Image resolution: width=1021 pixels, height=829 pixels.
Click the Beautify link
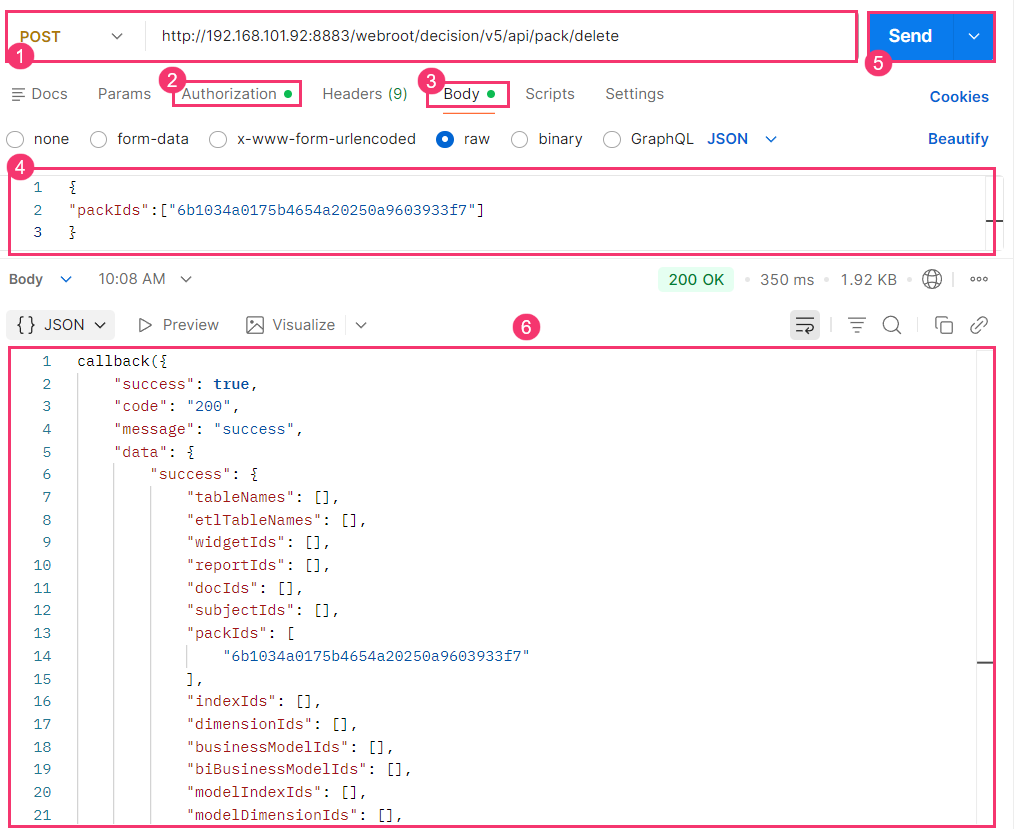[x=958, y=139]
